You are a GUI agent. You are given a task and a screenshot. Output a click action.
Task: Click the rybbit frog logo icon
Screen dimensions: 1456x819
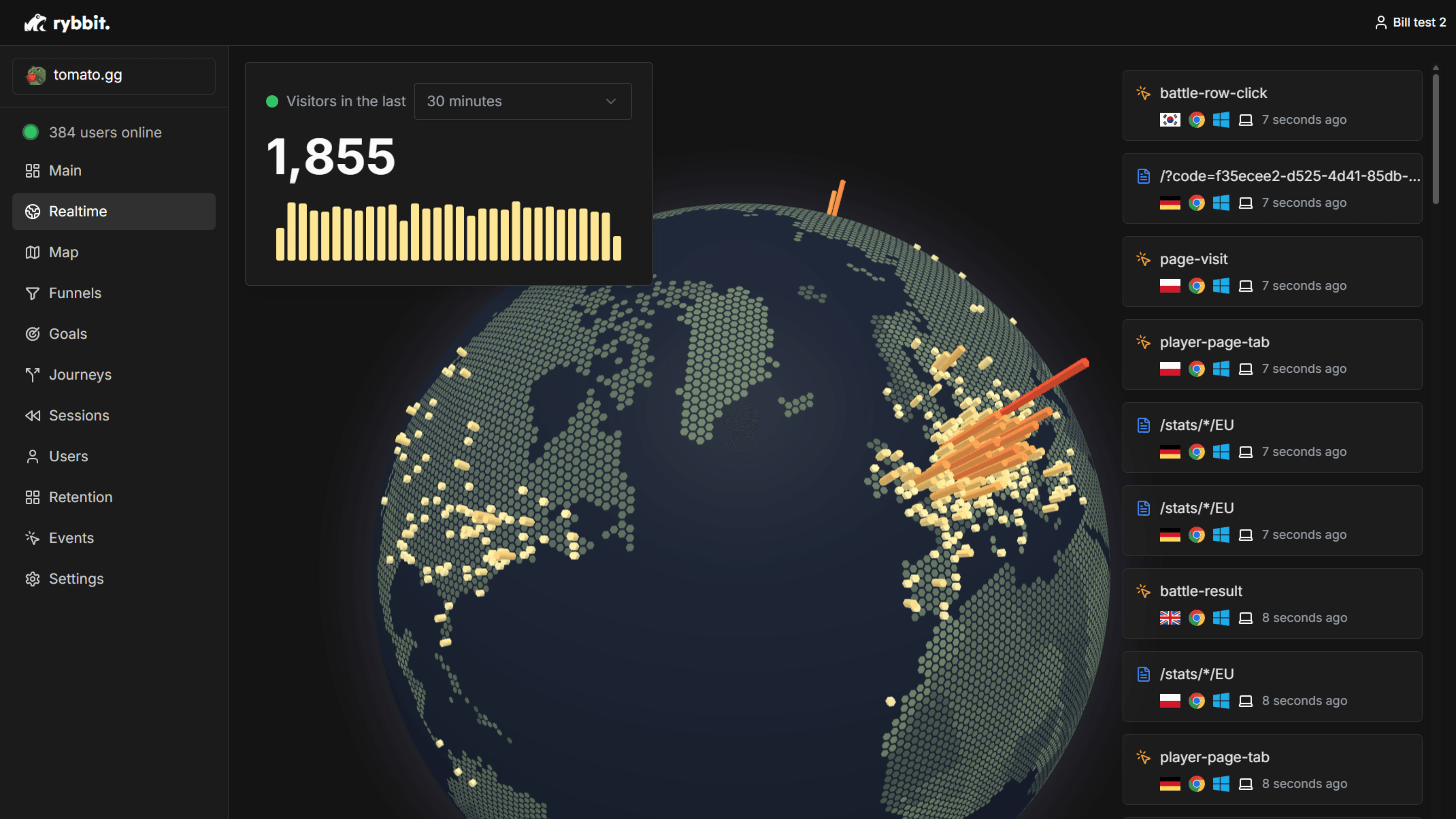point(35,23)
